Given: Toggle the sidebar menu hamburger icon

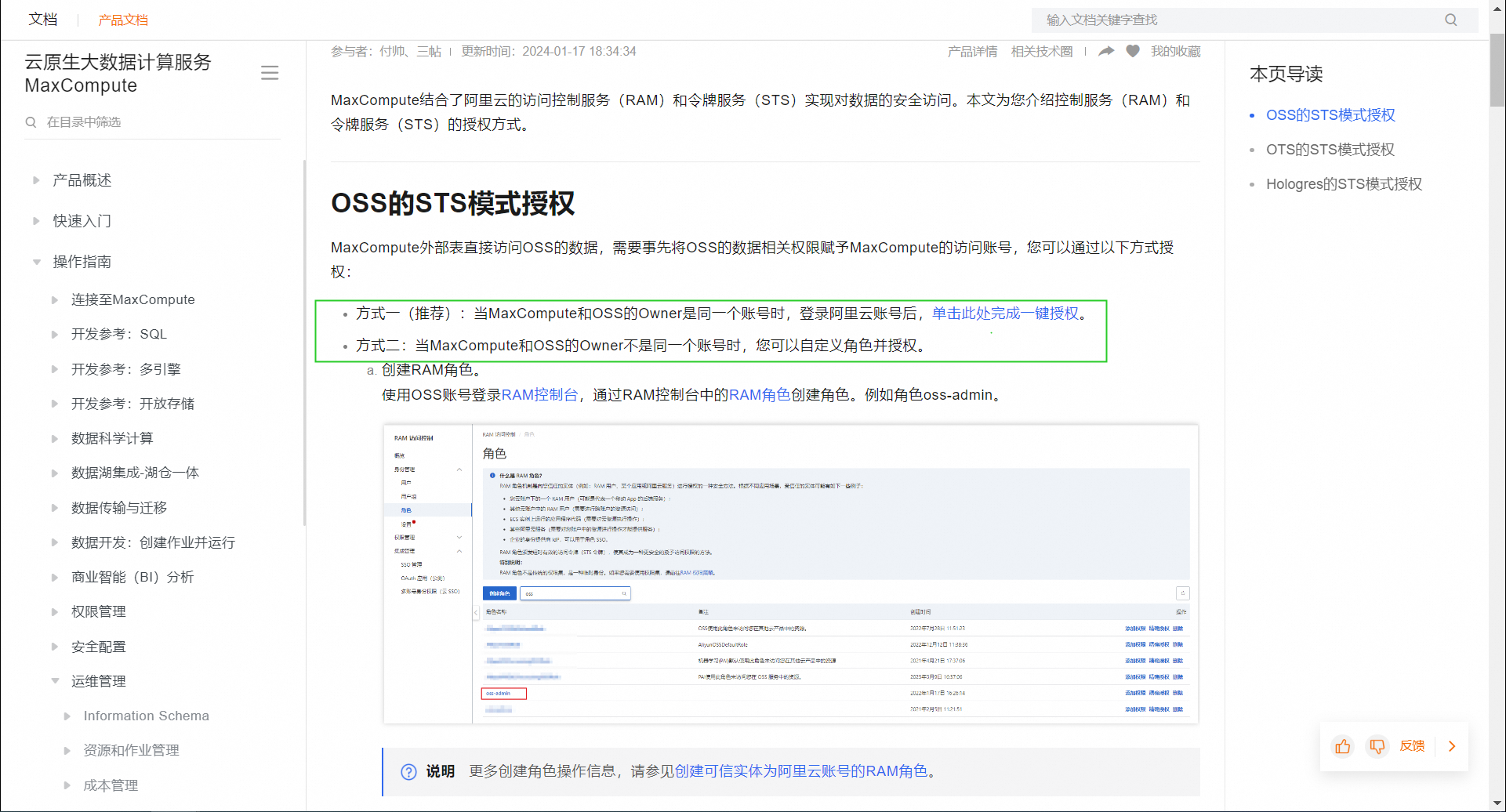Looking at the screenshot, I should coord(270,73).
